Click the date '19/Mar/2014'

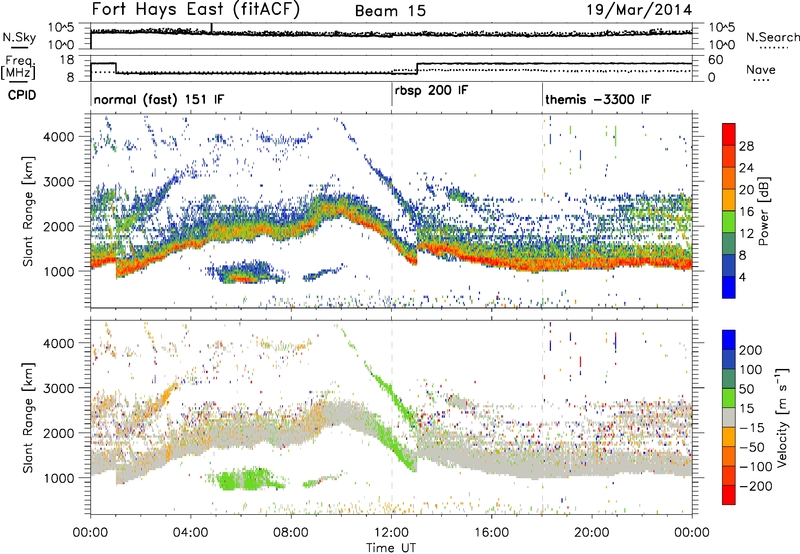[639, 10]
